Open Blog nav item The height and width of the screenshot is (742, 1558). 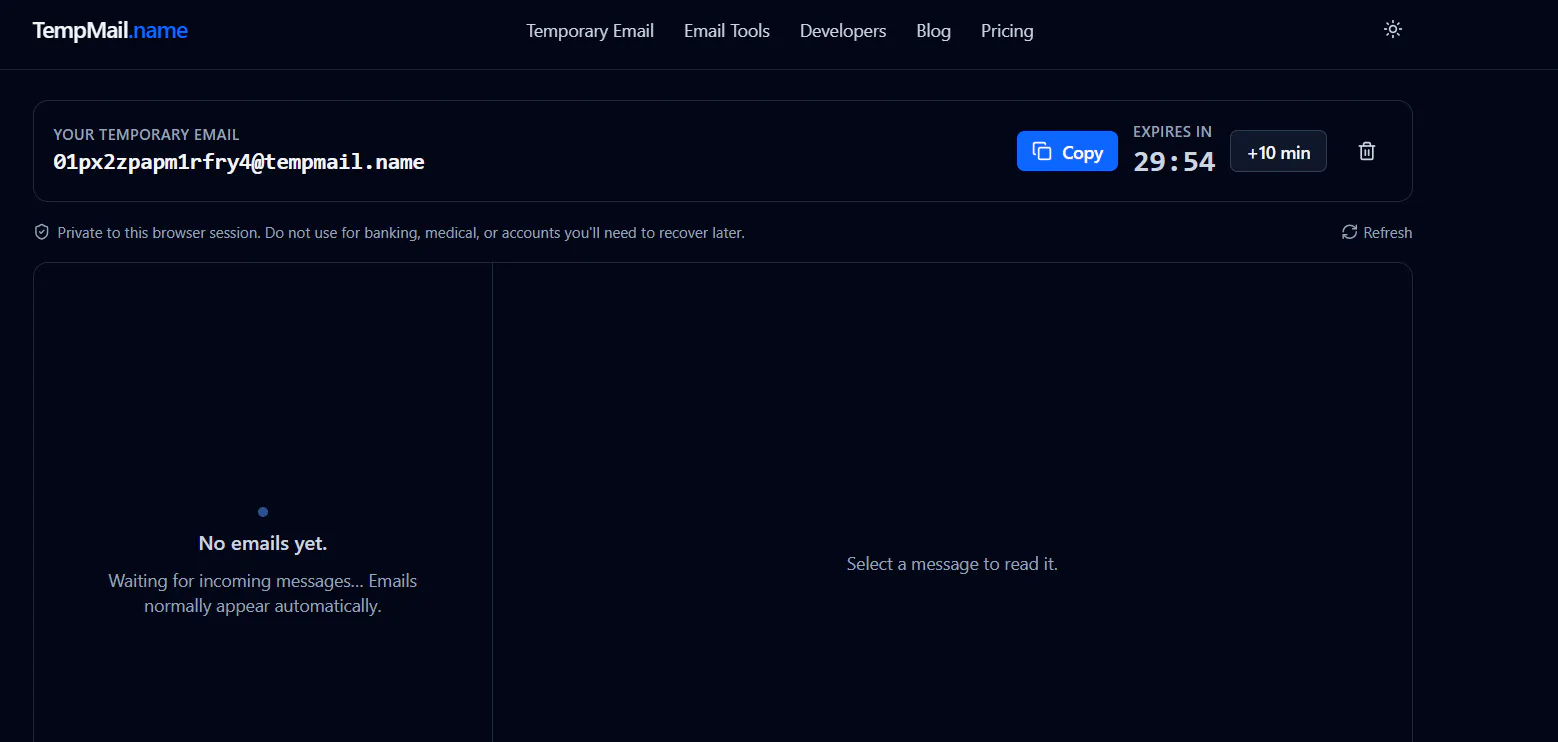934,31
